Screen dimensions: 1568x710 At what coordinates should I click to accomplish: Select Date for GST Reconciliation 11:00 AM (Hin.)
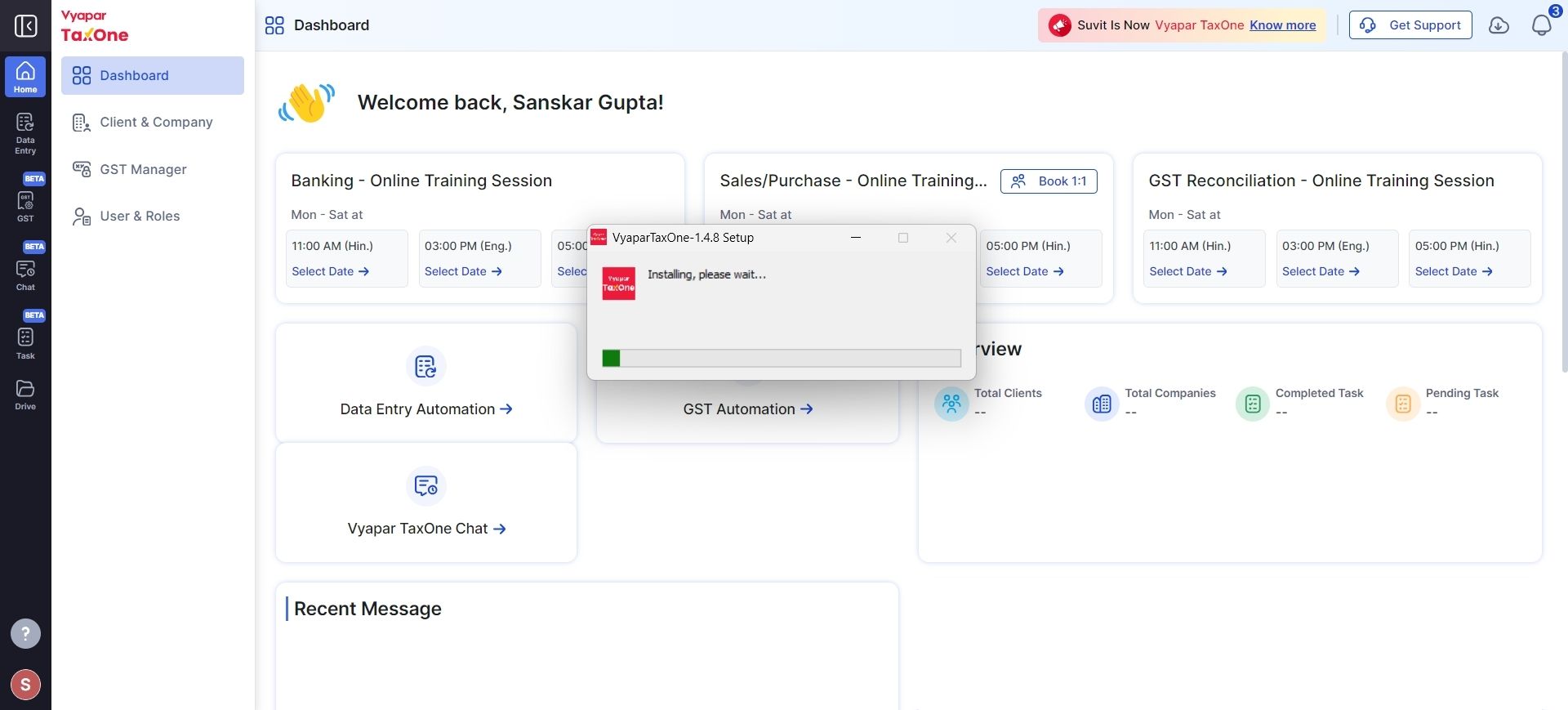pyautogui.click(x=1188, y=271)
